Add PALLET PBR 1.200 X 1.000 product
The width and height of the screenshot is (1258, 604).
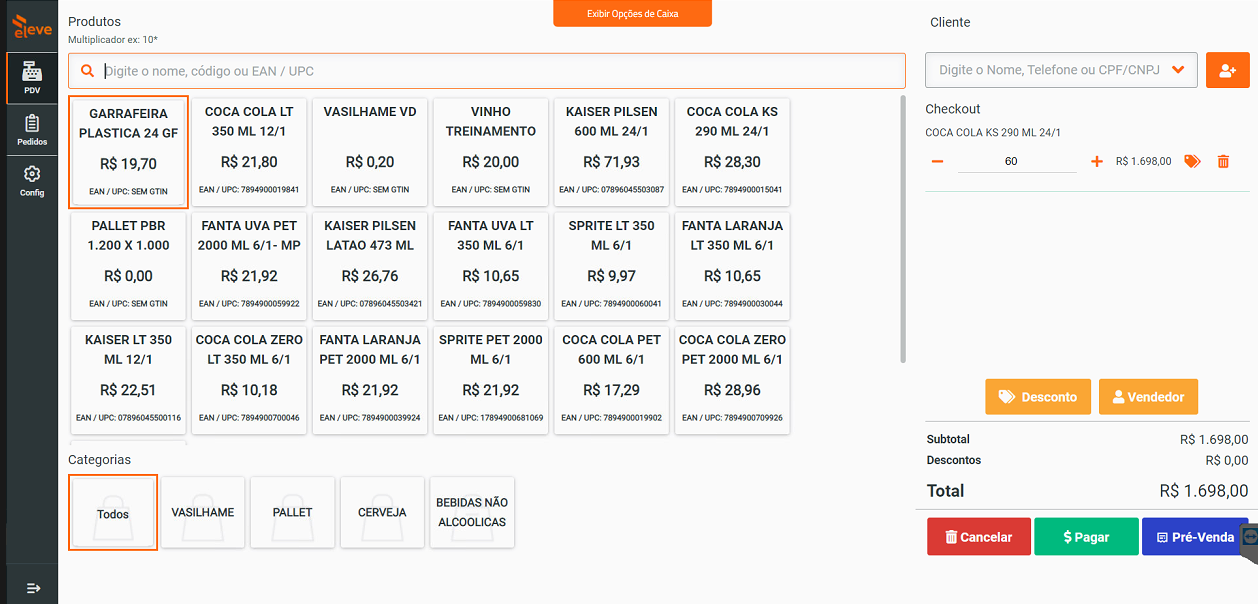[128, 265]
